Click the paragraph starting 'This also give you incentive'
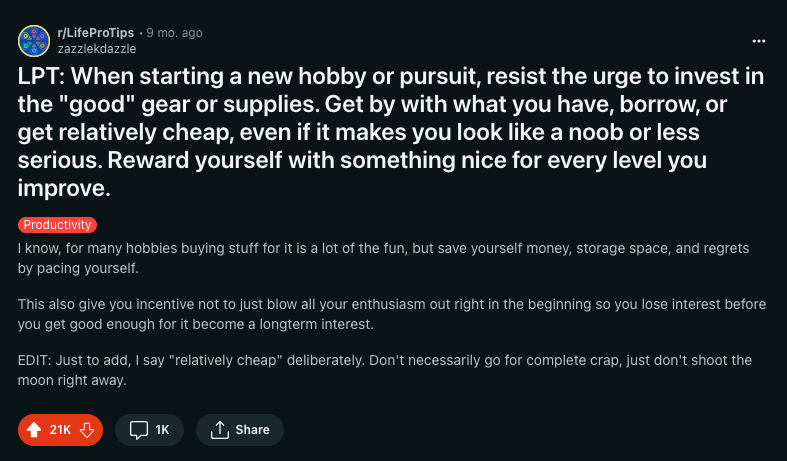 tap(392, 314)
